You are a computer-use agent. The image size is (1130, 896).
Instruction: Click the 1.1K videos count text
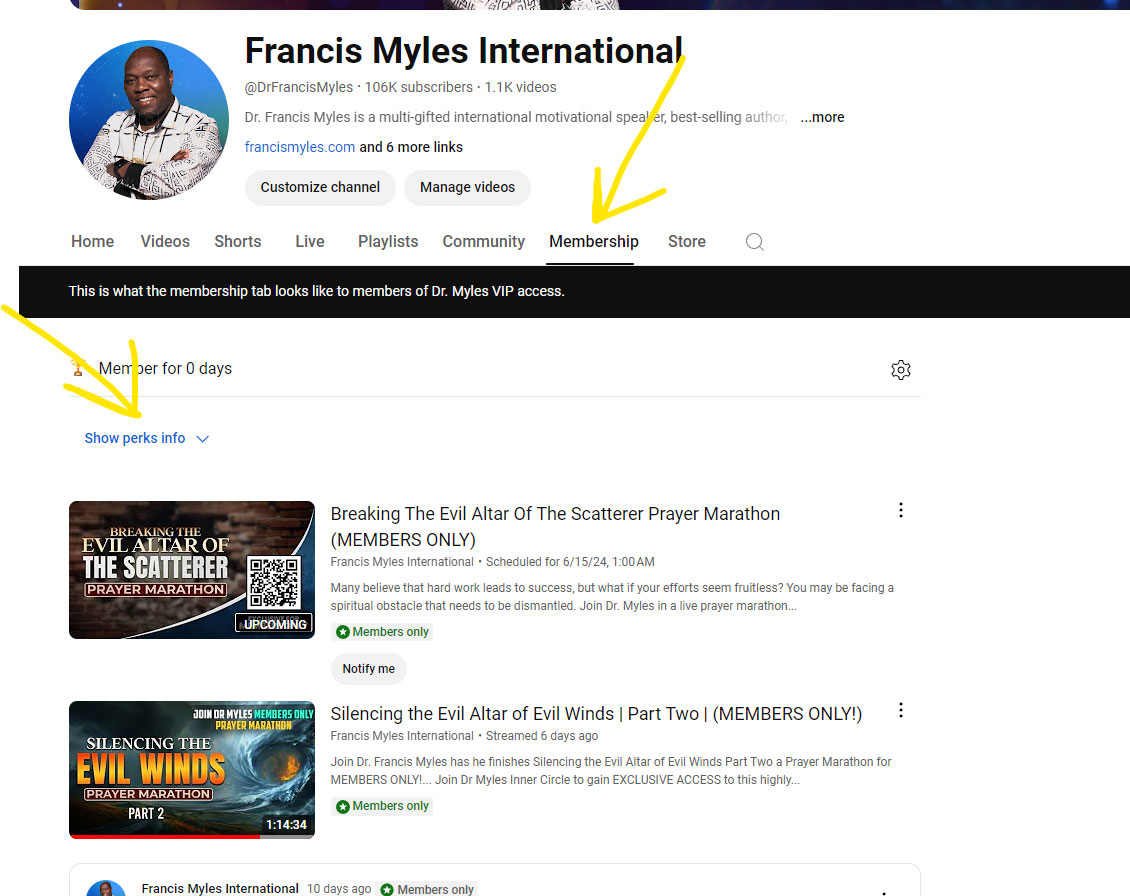pyautogui.click(x=520, y=87)
